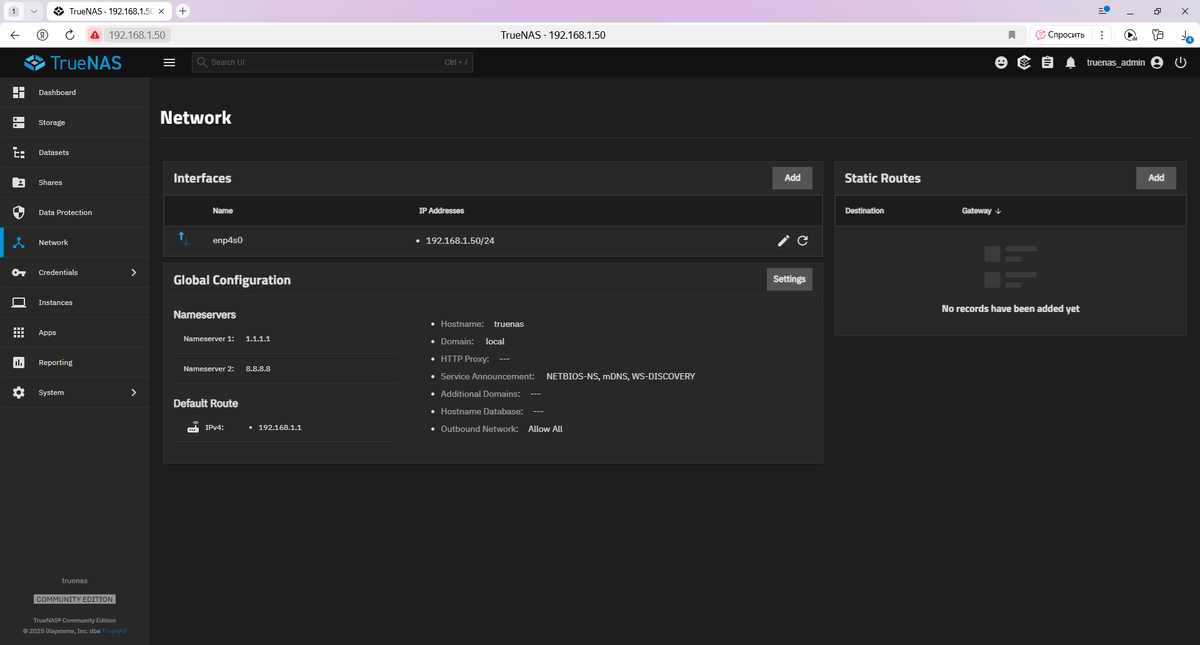Focus the Search UI input field
This screenshot has width=1200, height=645.
coord(333,62)
